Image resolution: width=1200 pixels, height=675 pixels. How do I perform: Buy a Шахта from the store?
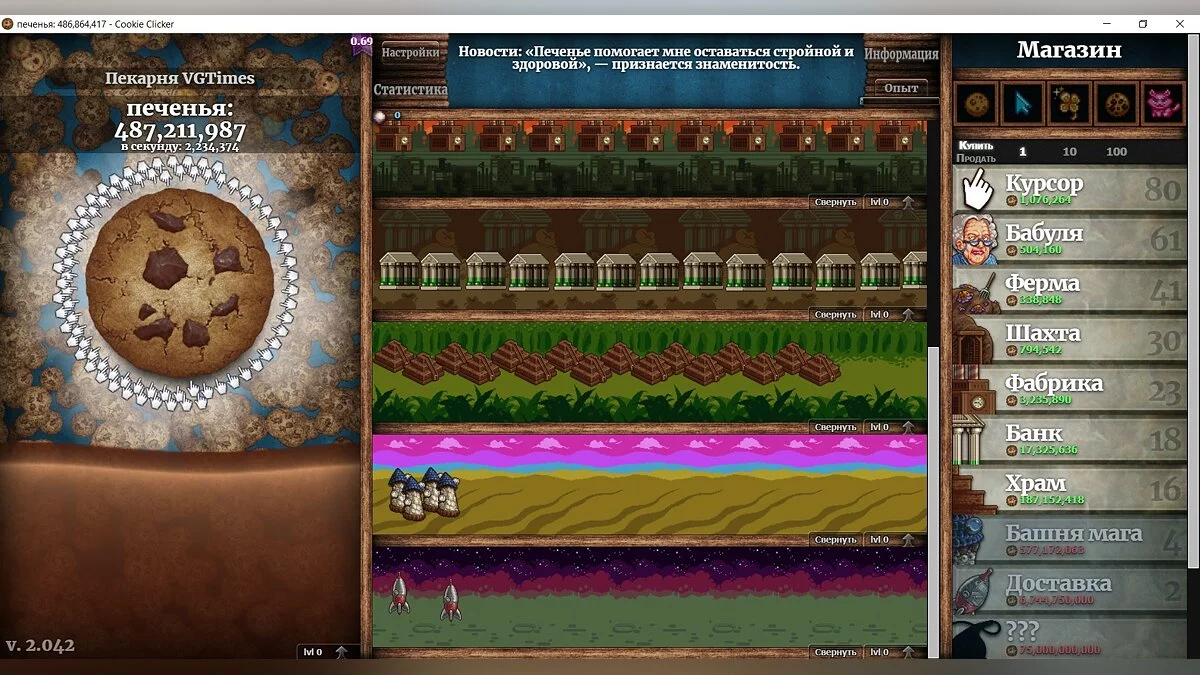[1069, 339]
